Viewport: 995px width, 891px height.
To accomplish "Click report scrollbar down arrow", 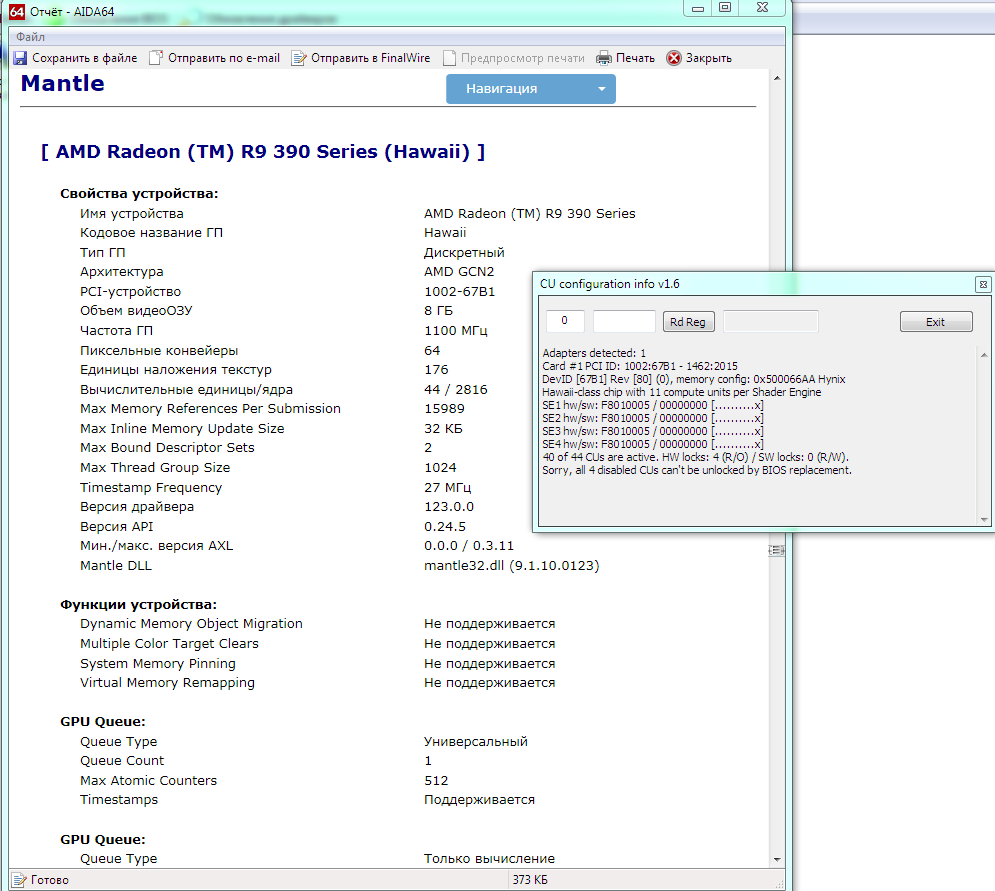I will click(777, 860).
